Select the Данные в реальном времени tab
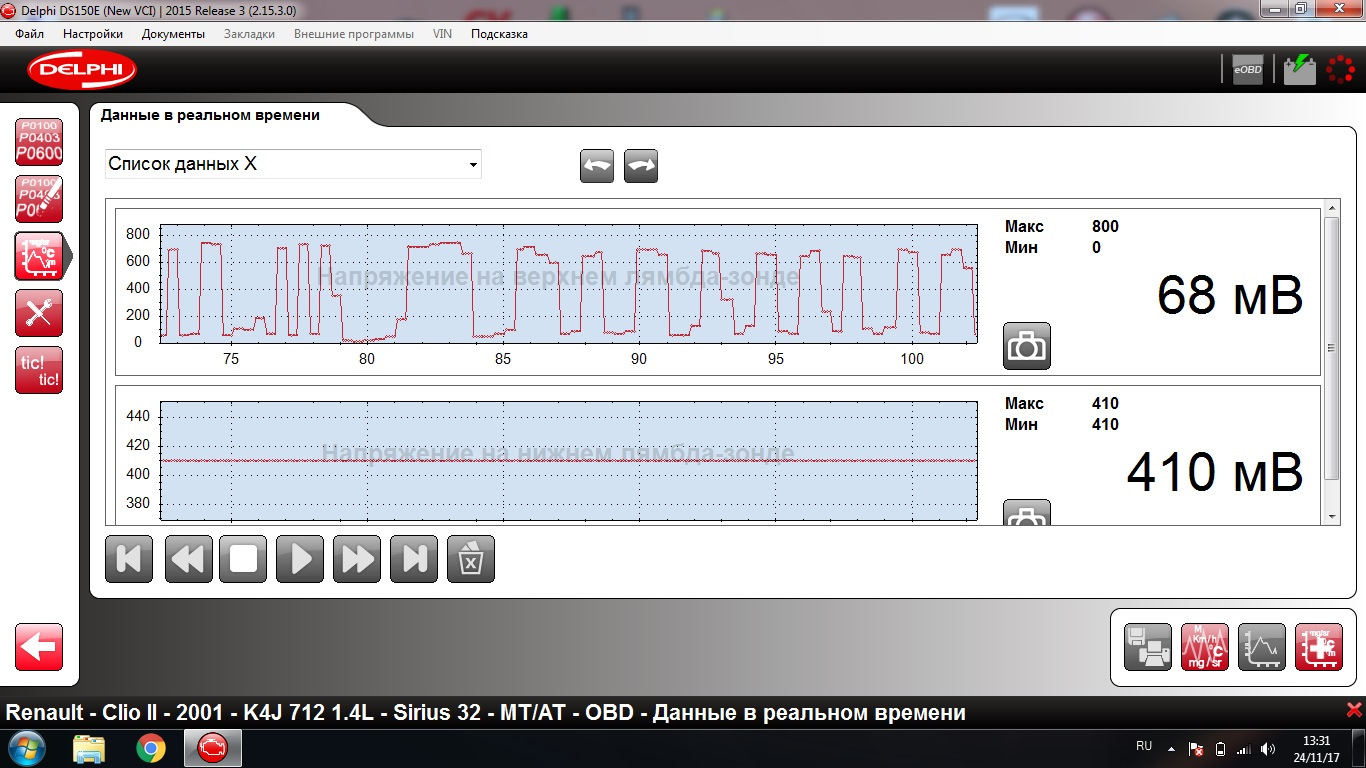The height and width of the screenshot is (768, 1366). pos(210,115)
